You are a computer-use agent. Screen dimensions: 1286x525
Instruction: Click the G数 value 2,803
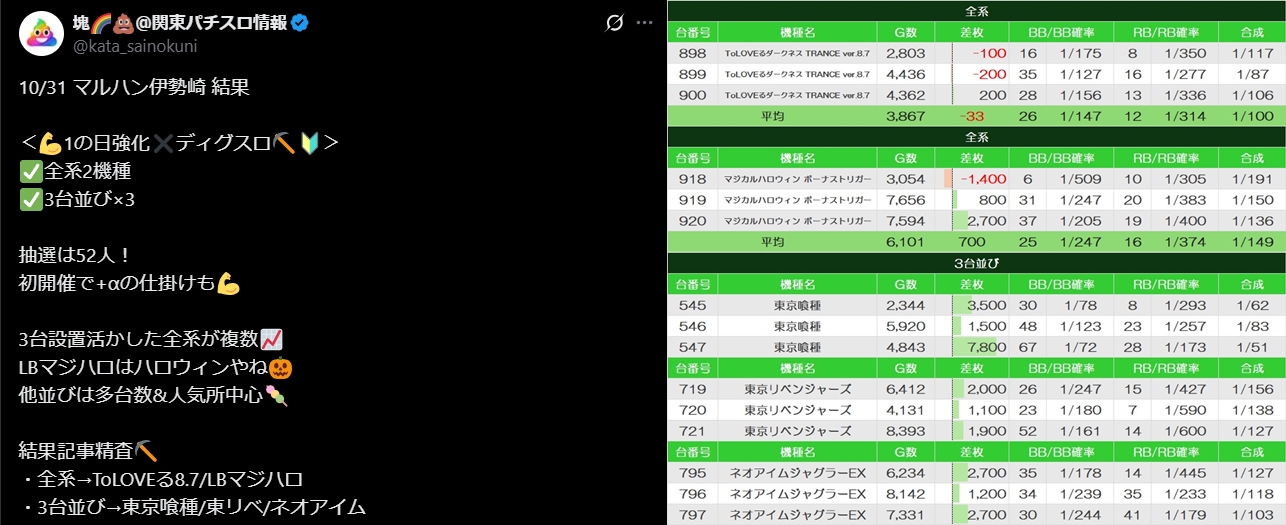coord(906,53)
